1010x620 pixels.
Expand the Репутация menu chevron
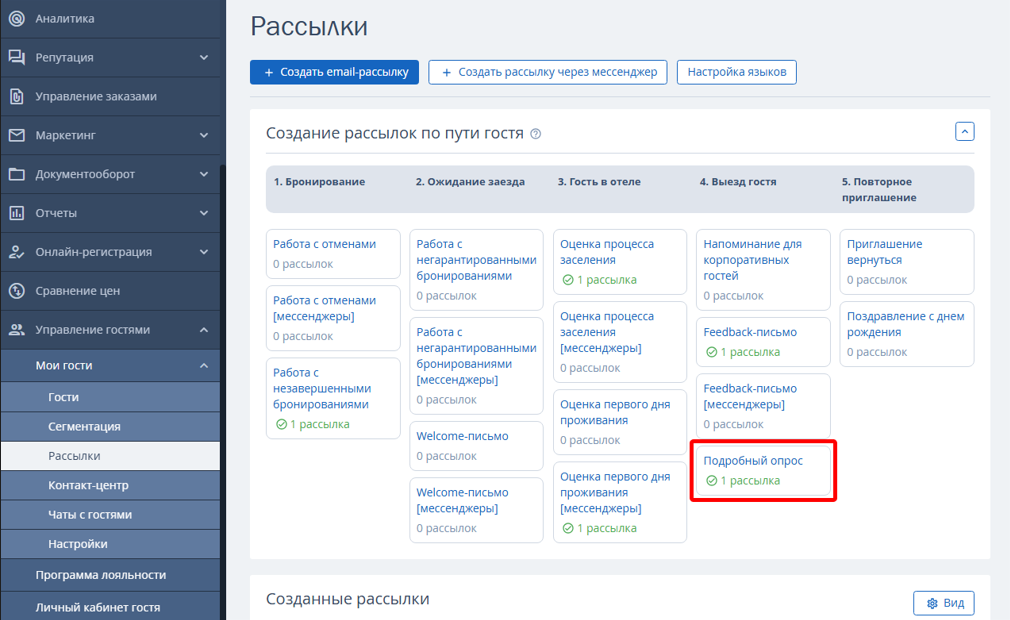tap(204, 57)
